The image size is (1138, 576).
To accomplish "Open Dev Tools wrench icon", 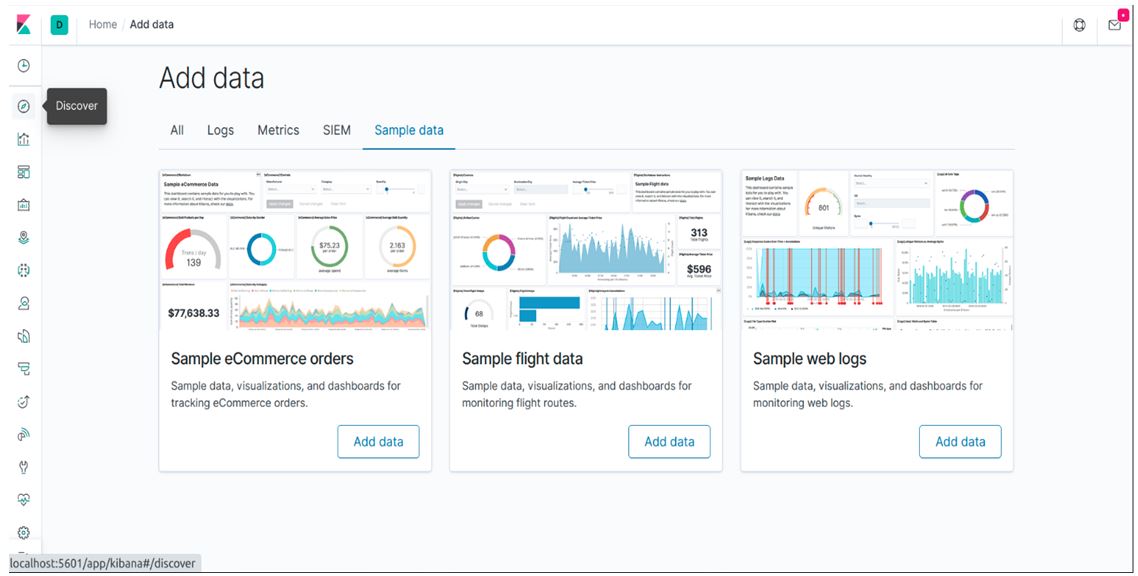I will (x=24, y=466).
